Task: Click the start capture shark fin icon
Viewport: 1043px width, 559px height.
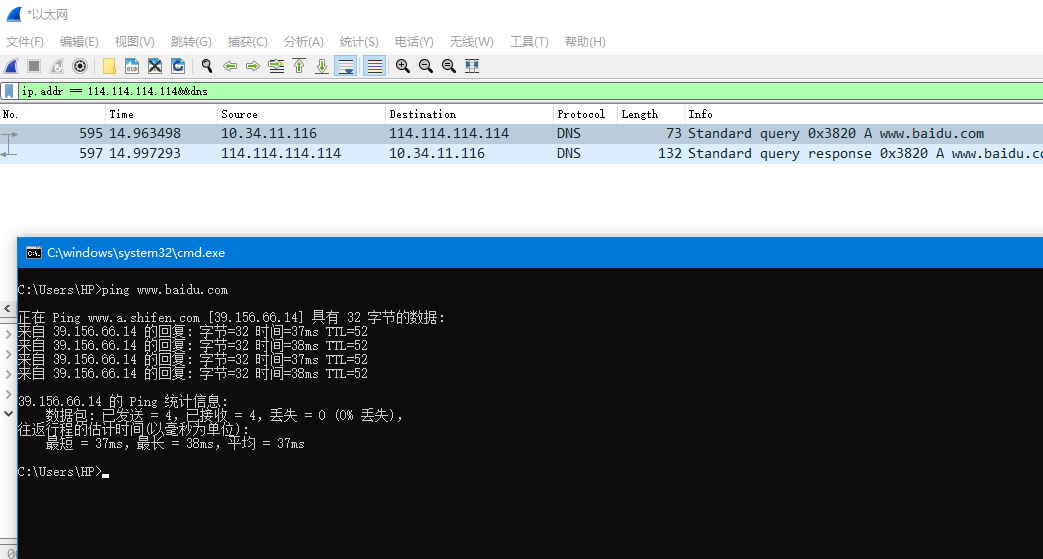Action: point(11,66)
